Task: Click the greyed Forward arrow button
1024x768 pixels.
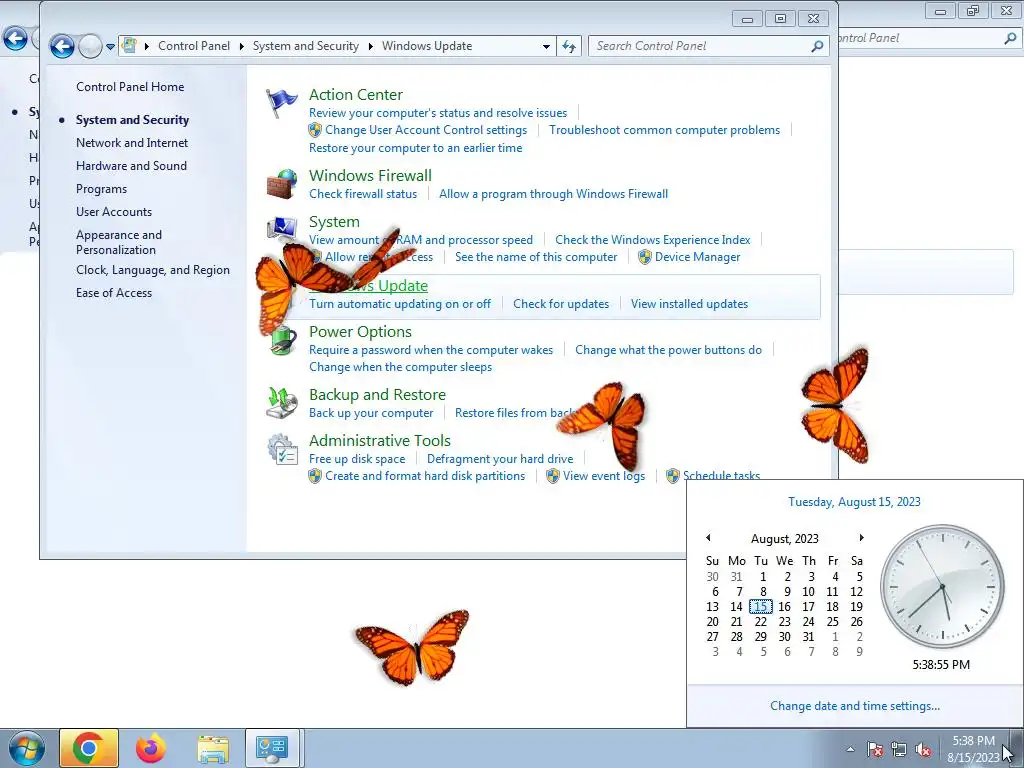Action: pos(90,46)
